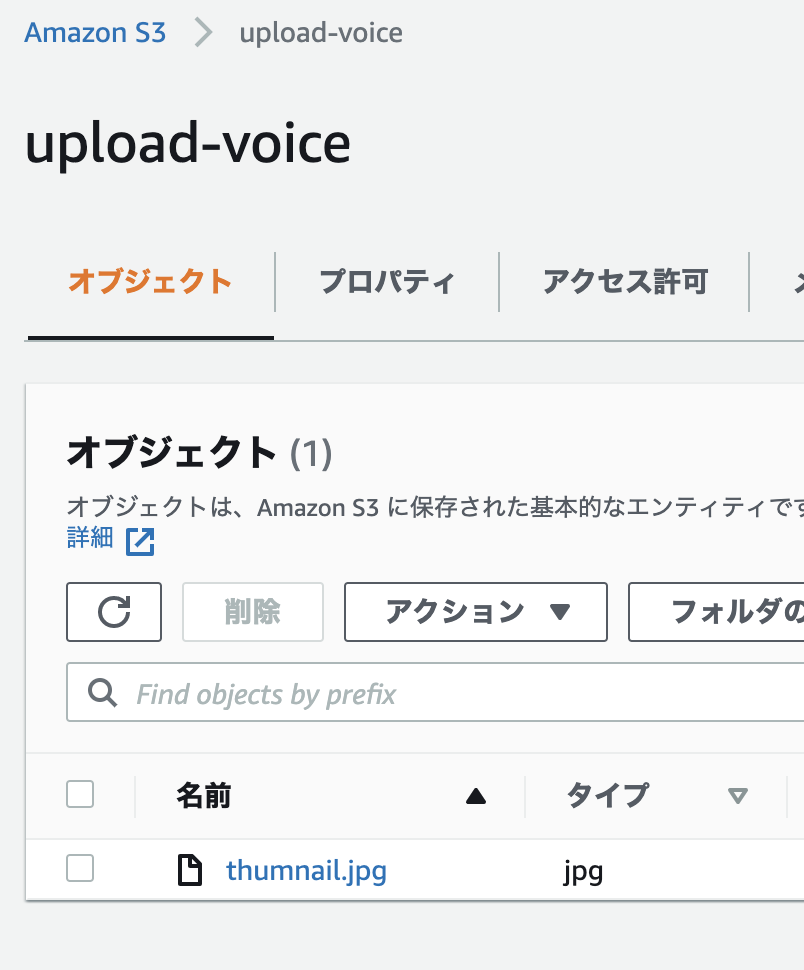Open the タイプ column filter dropdown
804x970 pixels.
pyautogui.click(x=737, y=797)
